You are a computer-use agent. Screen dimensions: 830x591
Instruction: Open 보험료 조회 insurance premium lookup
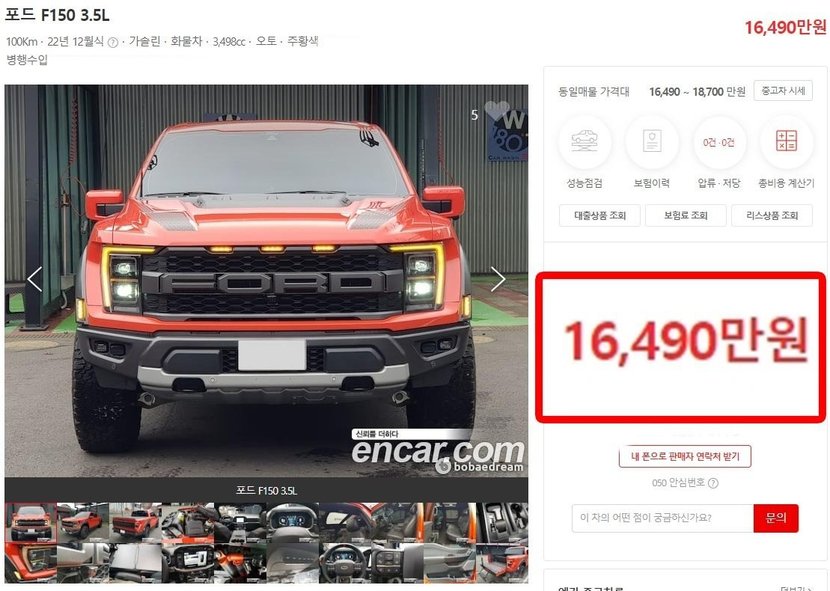[x=685, y=216]
